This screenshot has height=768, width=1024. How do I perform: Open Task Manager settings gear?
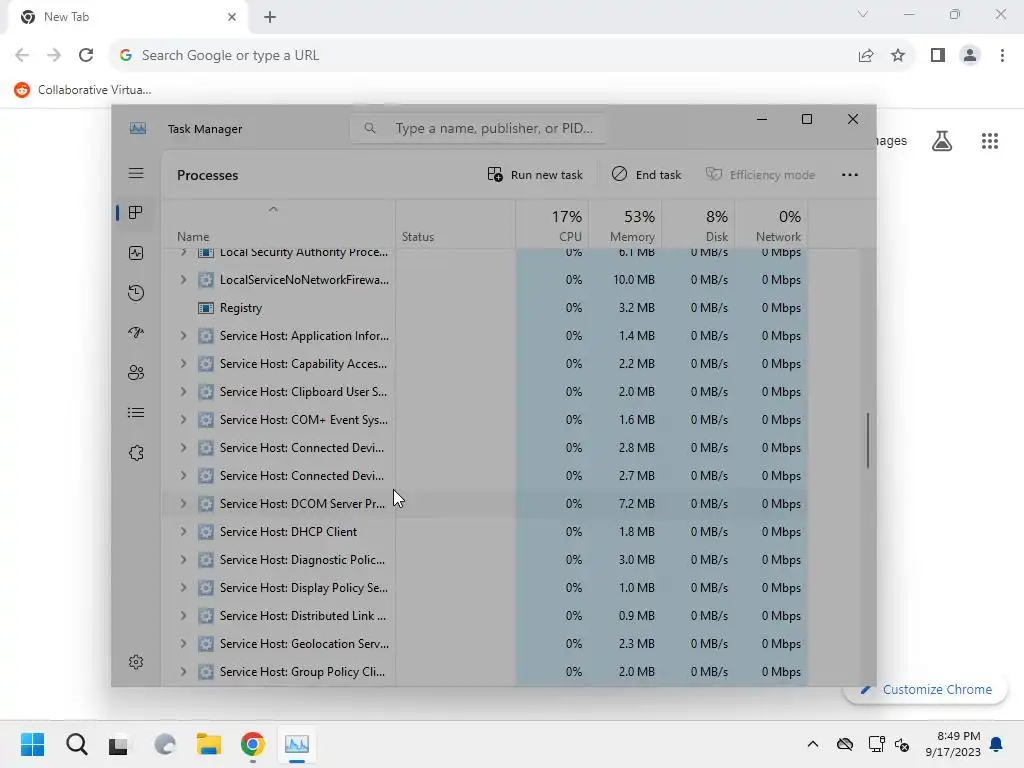tap(136, 662)
